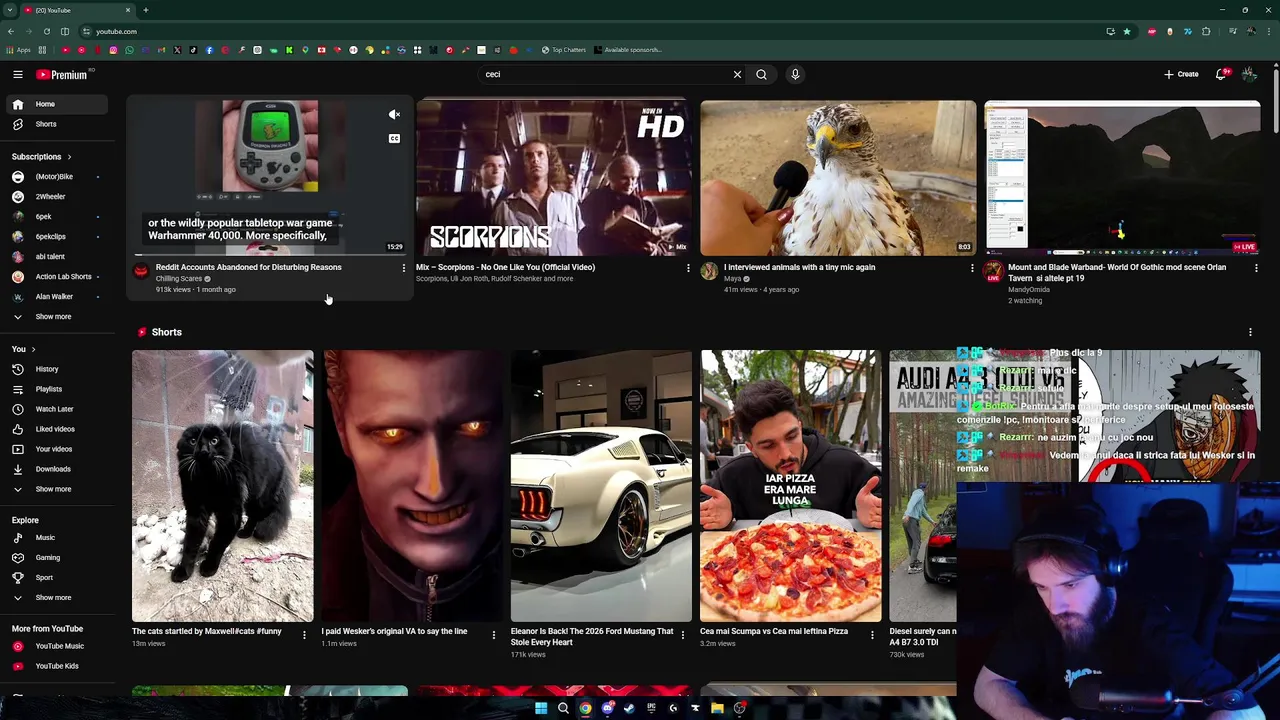
Task: Open options for Eleanor Mustang short
Action: 682,635
